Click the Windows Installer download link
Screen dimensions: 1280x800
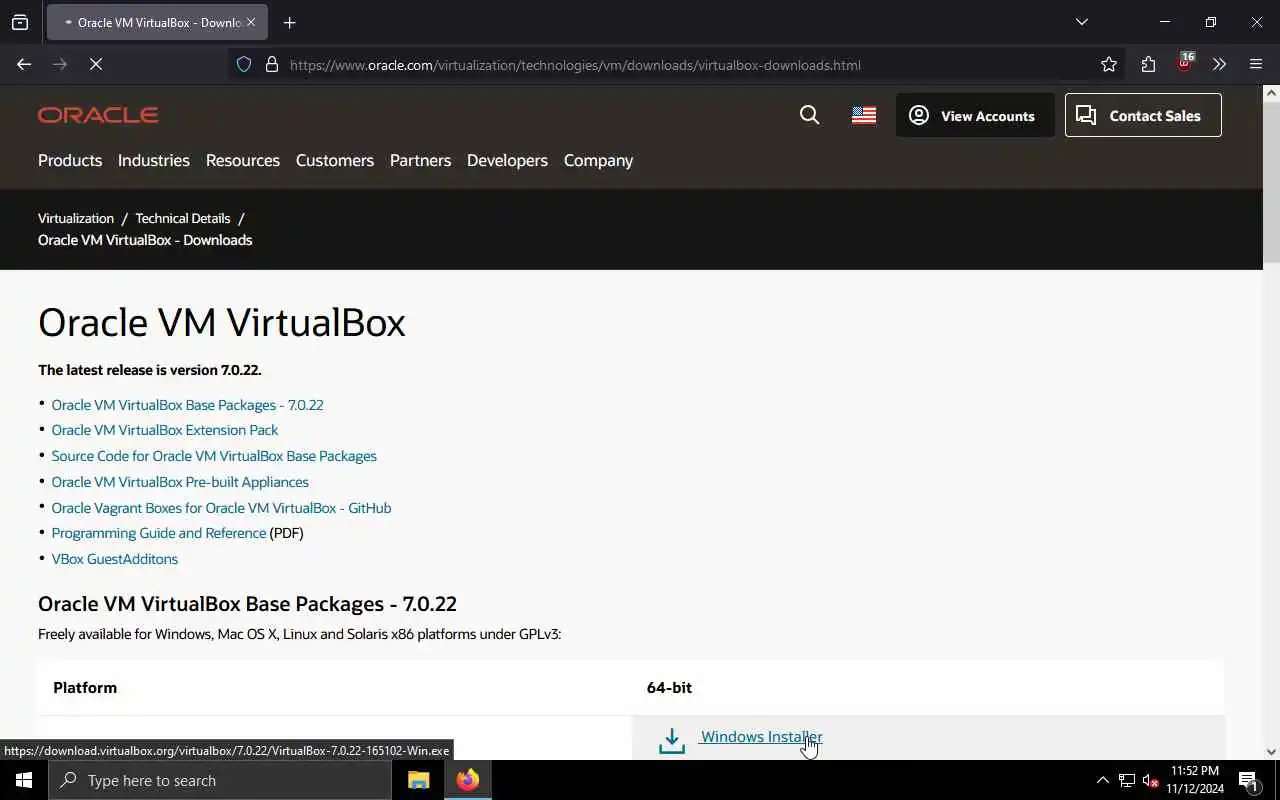[761, 737]
